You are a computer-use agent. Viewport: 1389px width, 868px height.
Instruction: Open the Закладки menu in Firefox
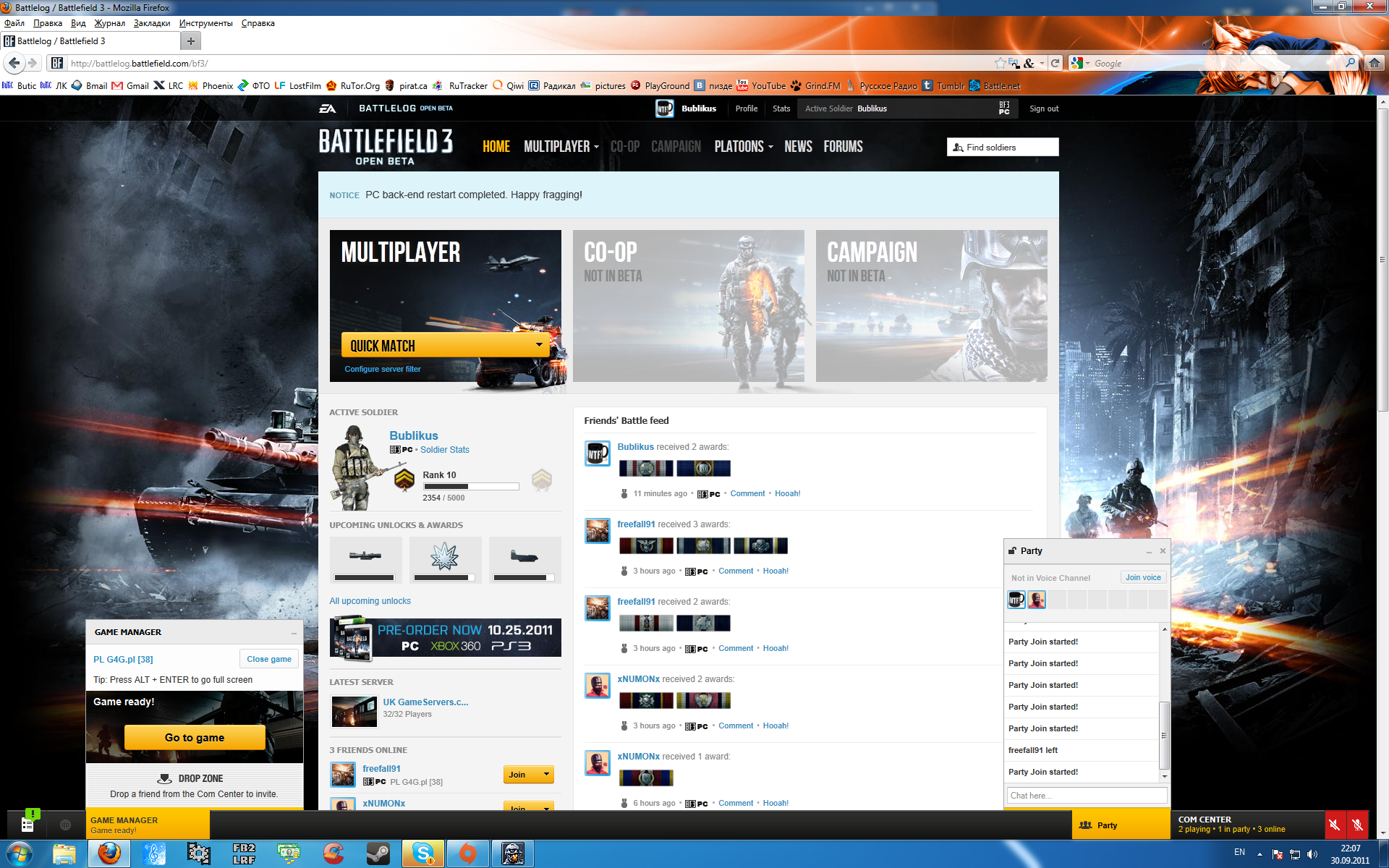(152, 23)
